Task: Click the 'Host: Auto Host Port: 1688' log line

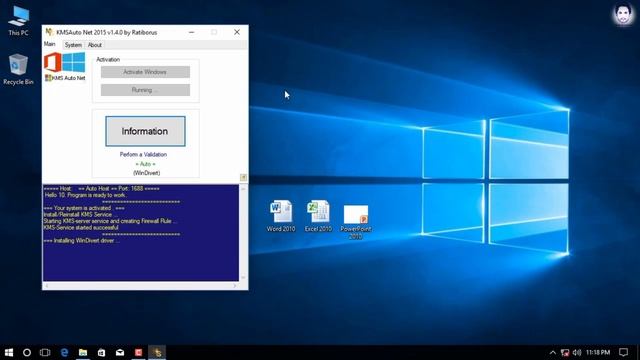Action: [102, 189]
